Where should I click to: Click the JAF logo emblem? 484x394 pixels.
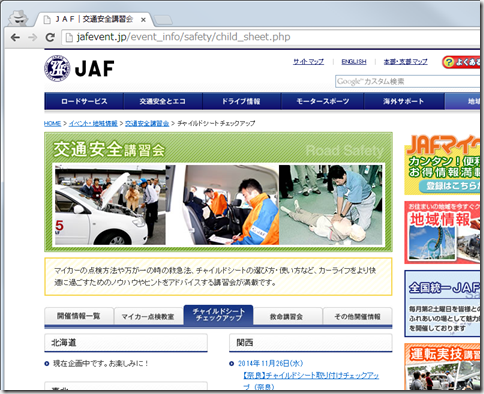tap(57, 68)
